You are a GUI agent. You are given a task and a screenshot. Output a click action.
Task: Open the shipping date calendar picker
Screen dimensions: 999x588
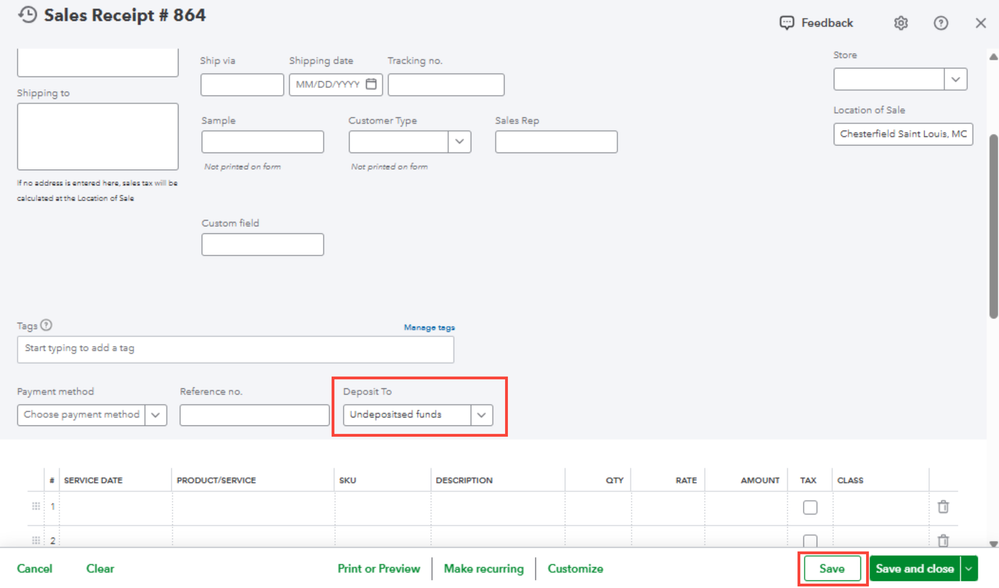(x=371, y=85)
